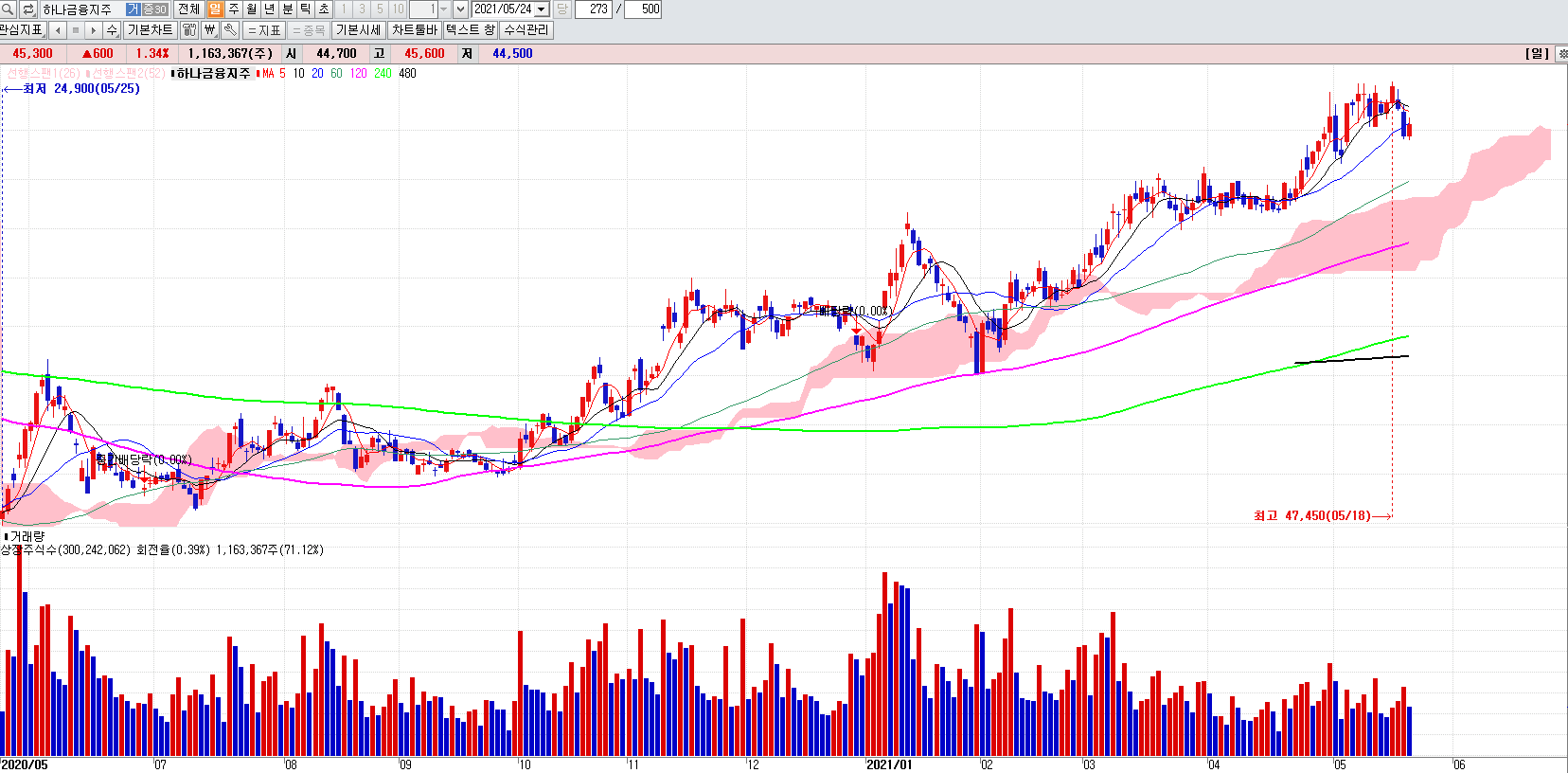1568x773 pixels.
Task: Click the 1.34% change rate
Action: (152, 54)
